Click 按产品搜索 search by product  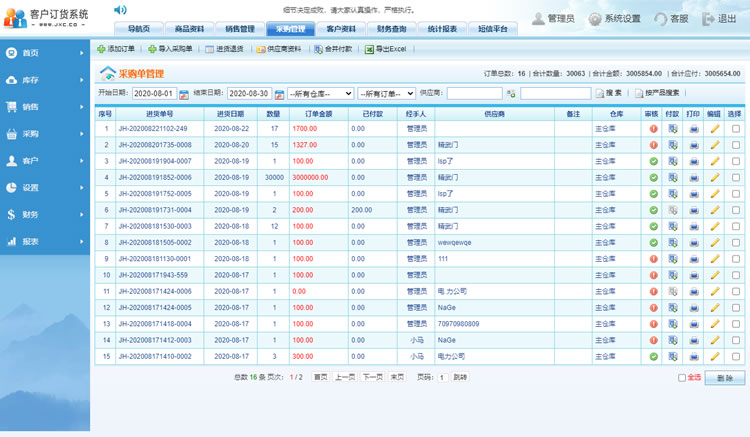coord(658,93)
